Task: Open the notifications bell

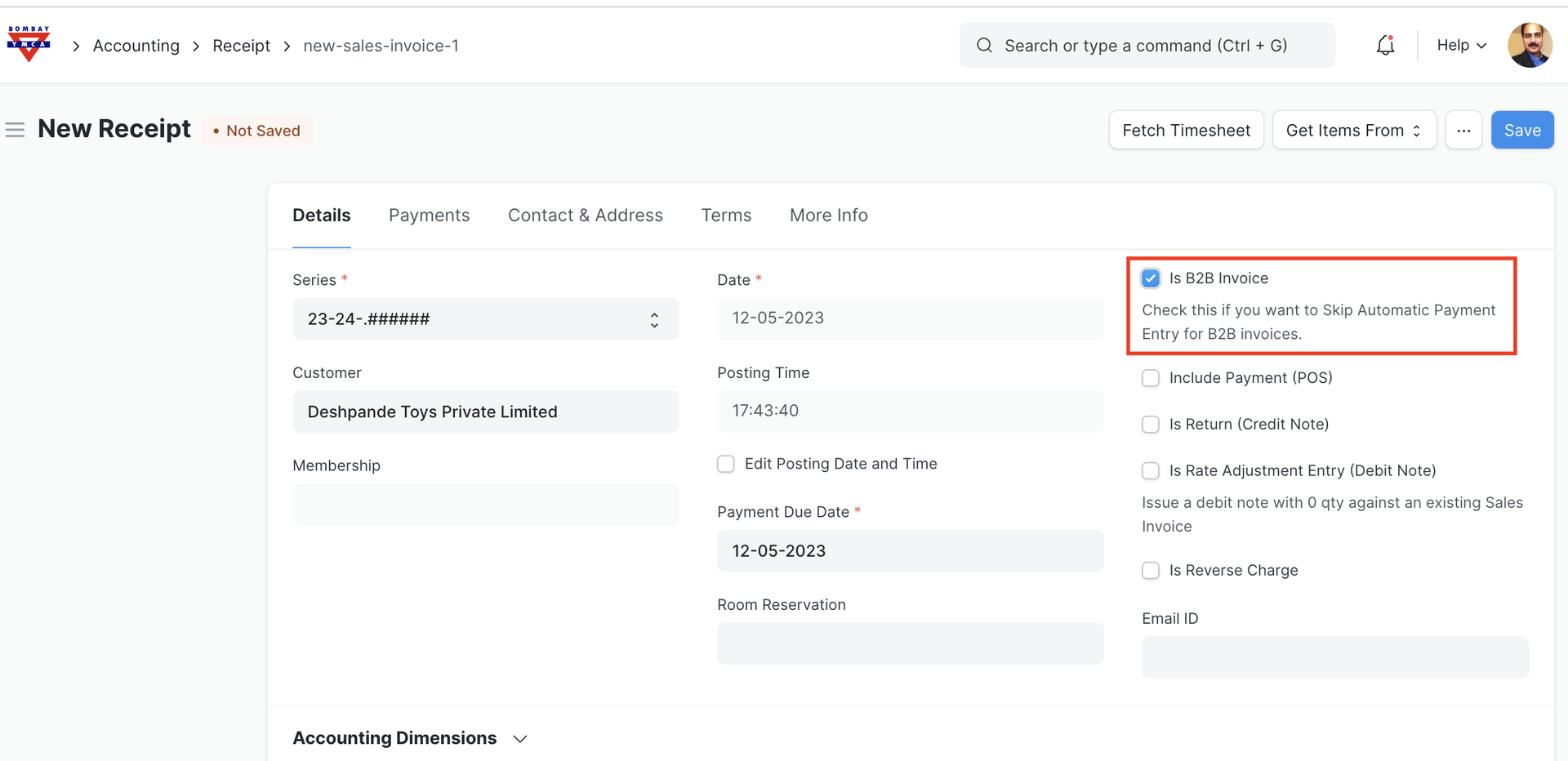Action: pyautogui.click(x=1385, y=46)
